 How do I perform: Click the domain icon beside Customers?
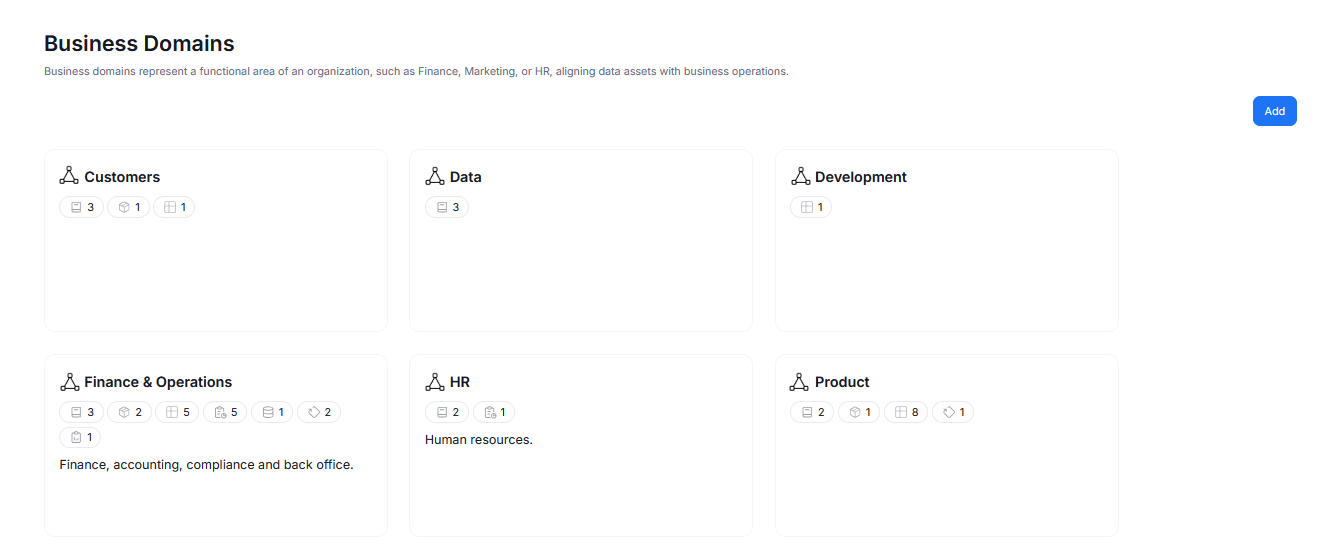[x=69, y=176]
